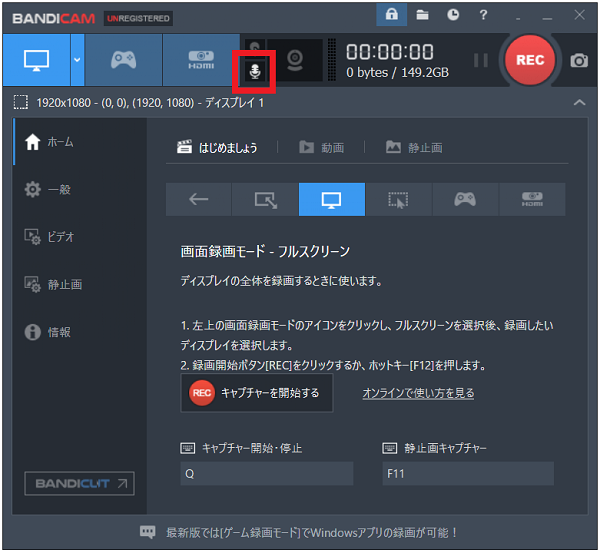Screen dimensions: 600x553
Task: Click the pause recording icon
Action: [481, 60]
